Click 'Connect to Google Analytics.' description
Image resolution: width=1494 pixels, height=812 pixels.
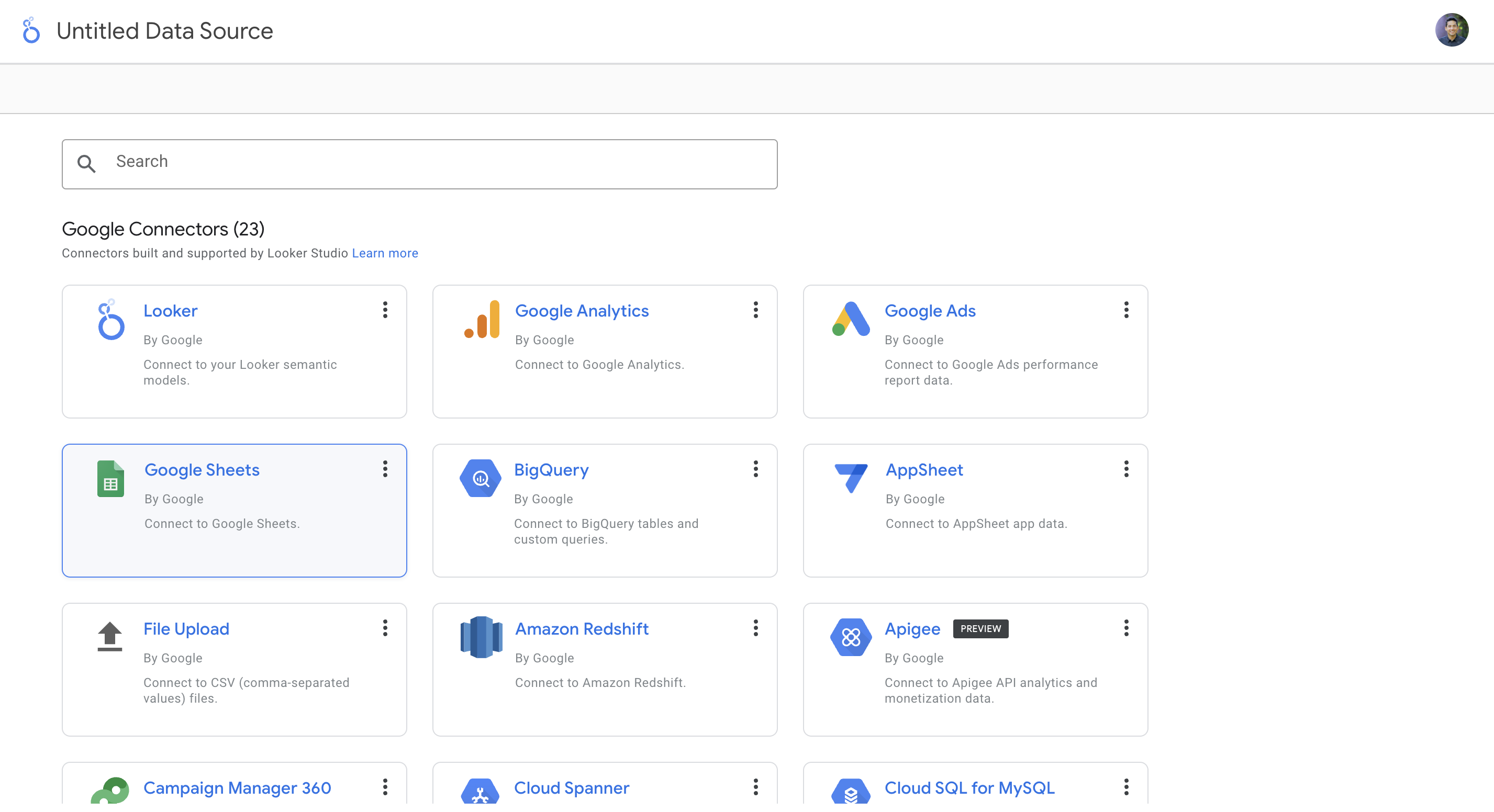(x=600, y=365)
